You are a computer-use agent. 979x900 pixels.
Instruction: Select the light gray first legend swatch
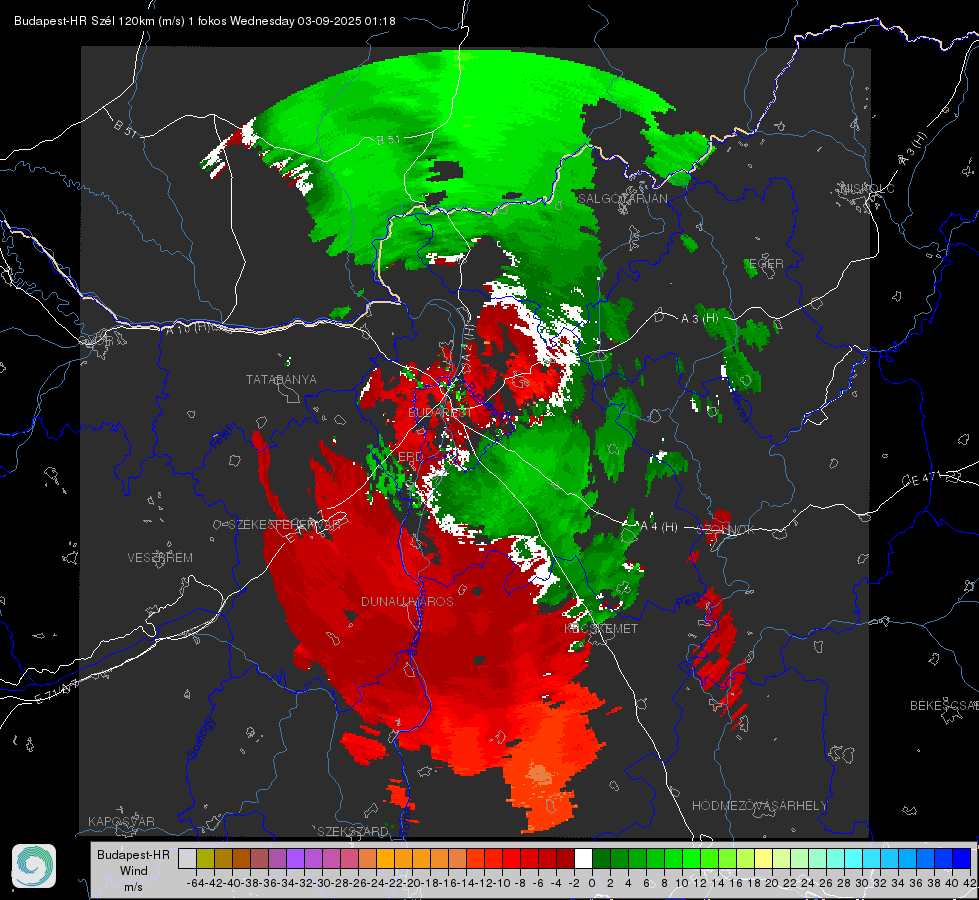187,858
